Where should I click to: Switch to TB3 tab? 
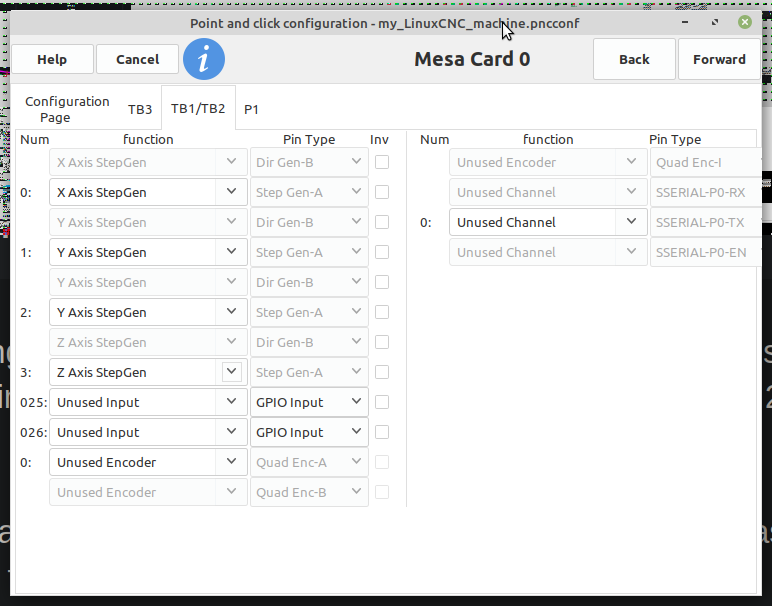pos(140,109)
